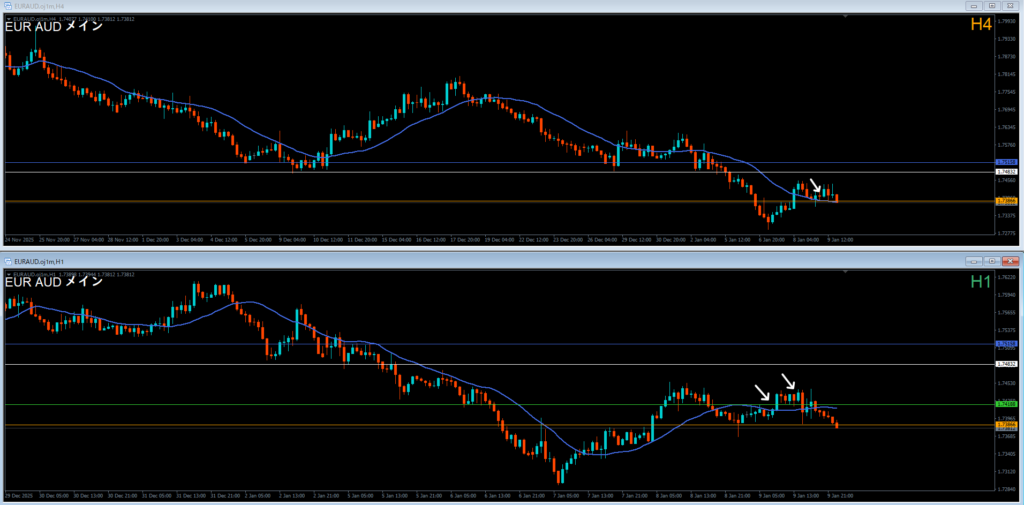Click the green H1 timeframe label

coord(980,282)
